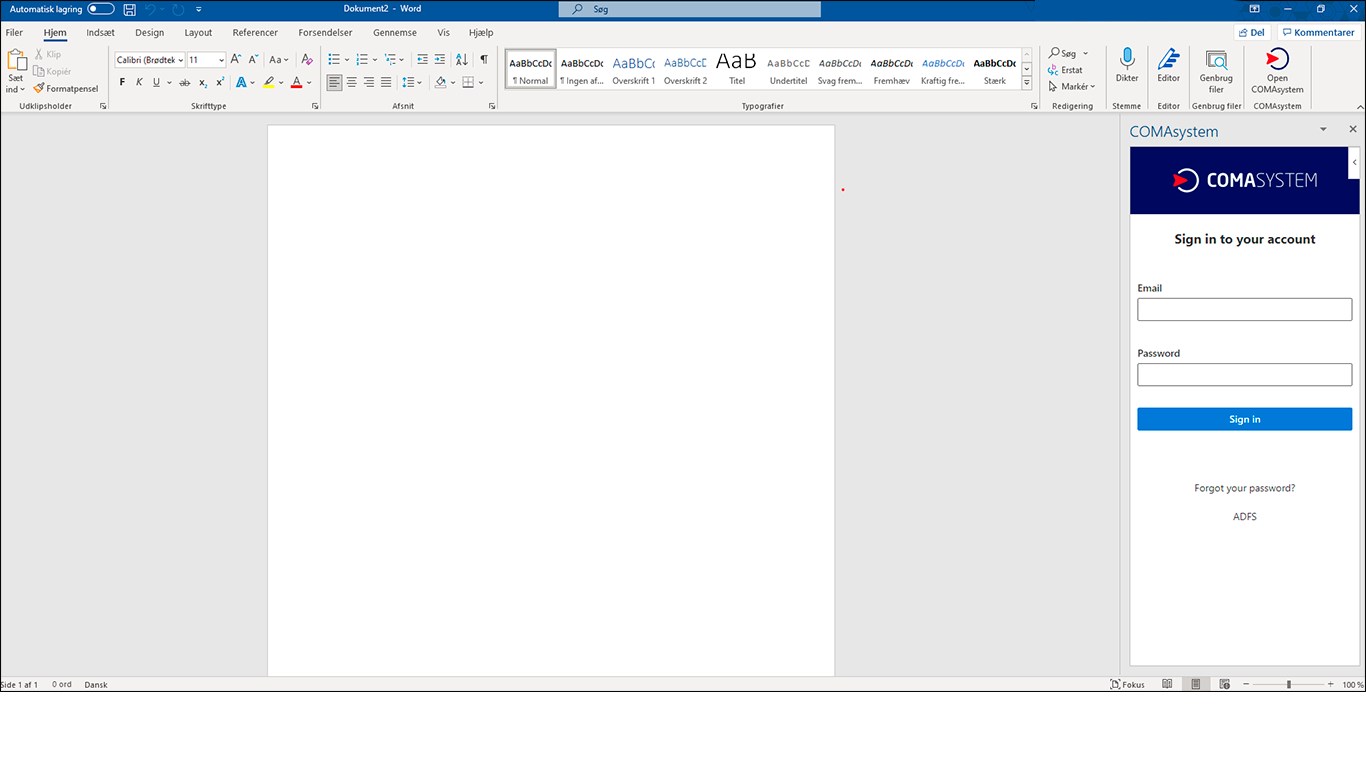Click the Søg search box in title bar
1366x768 pixels.
coord(690,9)
